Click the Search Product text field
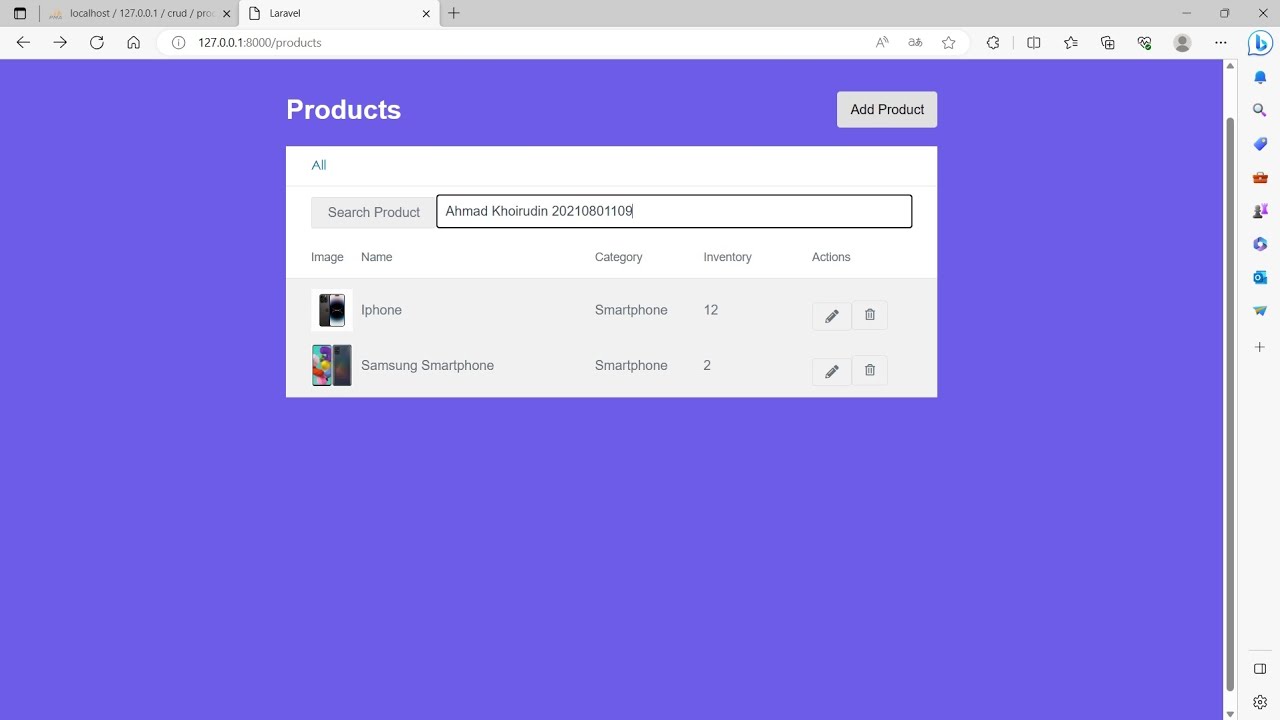Image resolution: width=1280 pixels, height=720 pixels. click(674, 212)
